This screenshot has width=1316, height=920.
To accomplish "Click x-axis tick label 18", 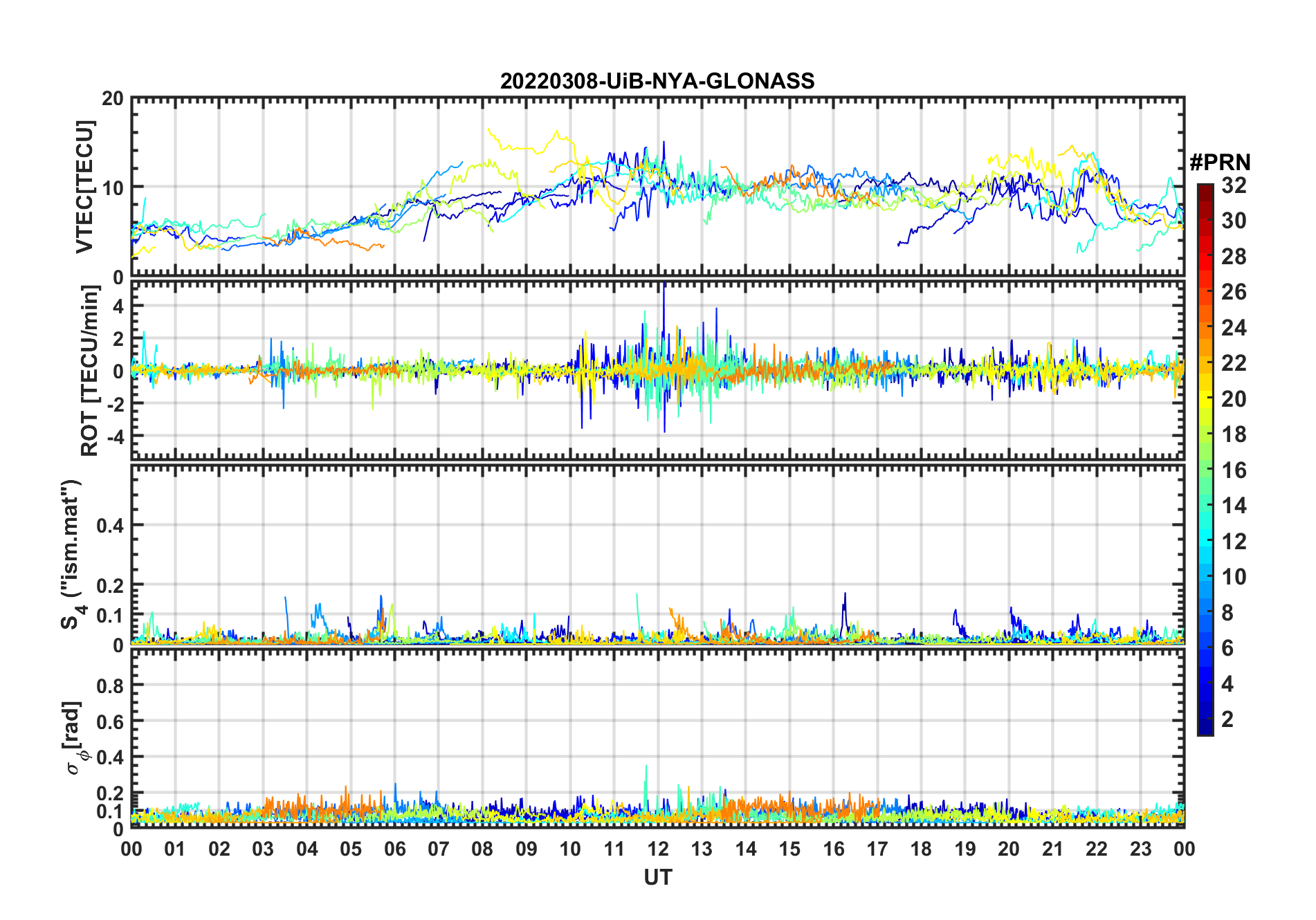I will (x=921, y=849).
